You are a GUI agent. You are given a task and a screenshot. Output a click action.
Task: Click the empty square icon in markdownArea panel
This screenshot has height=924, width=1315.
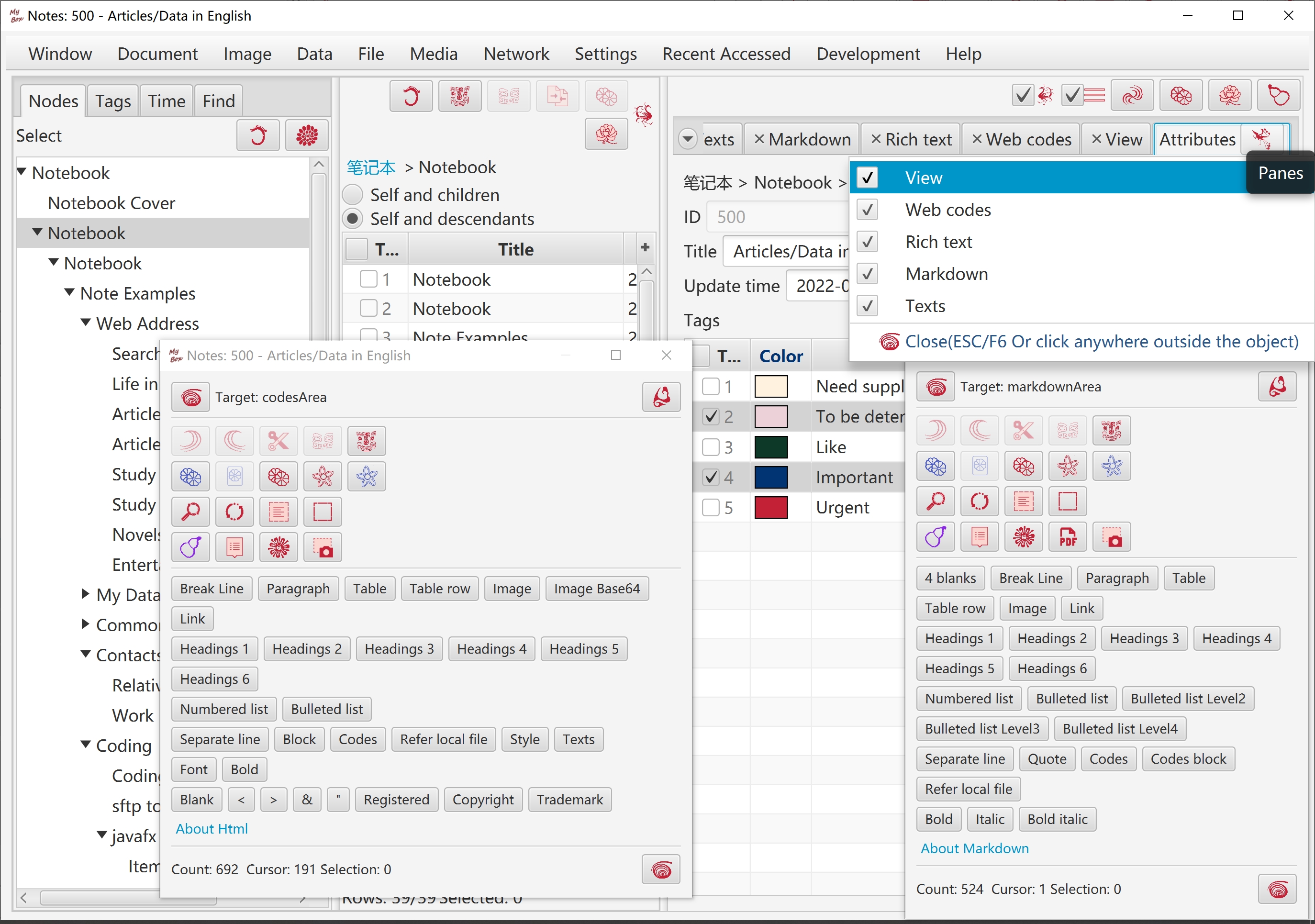tap(1068, 501)
